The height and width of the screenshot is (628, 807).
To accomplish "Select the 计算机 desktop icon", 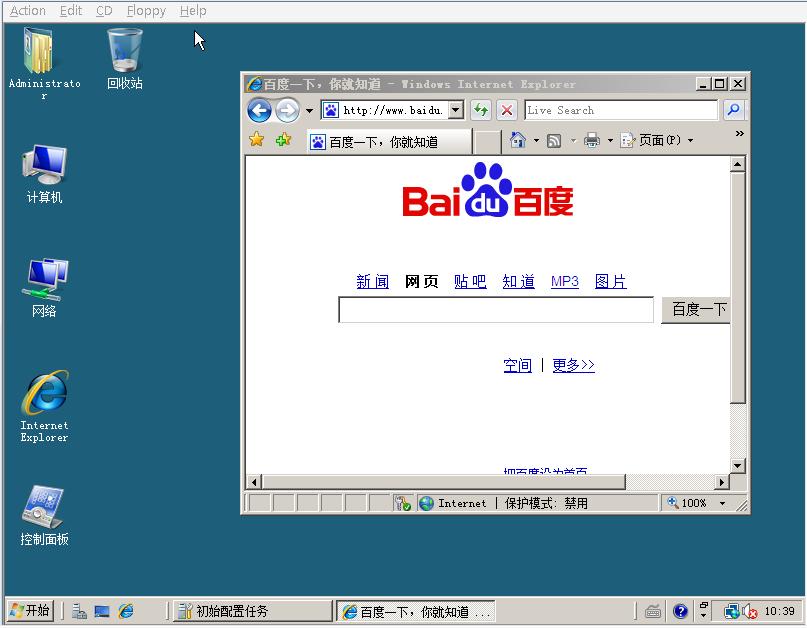I will (x=44, y=174).
